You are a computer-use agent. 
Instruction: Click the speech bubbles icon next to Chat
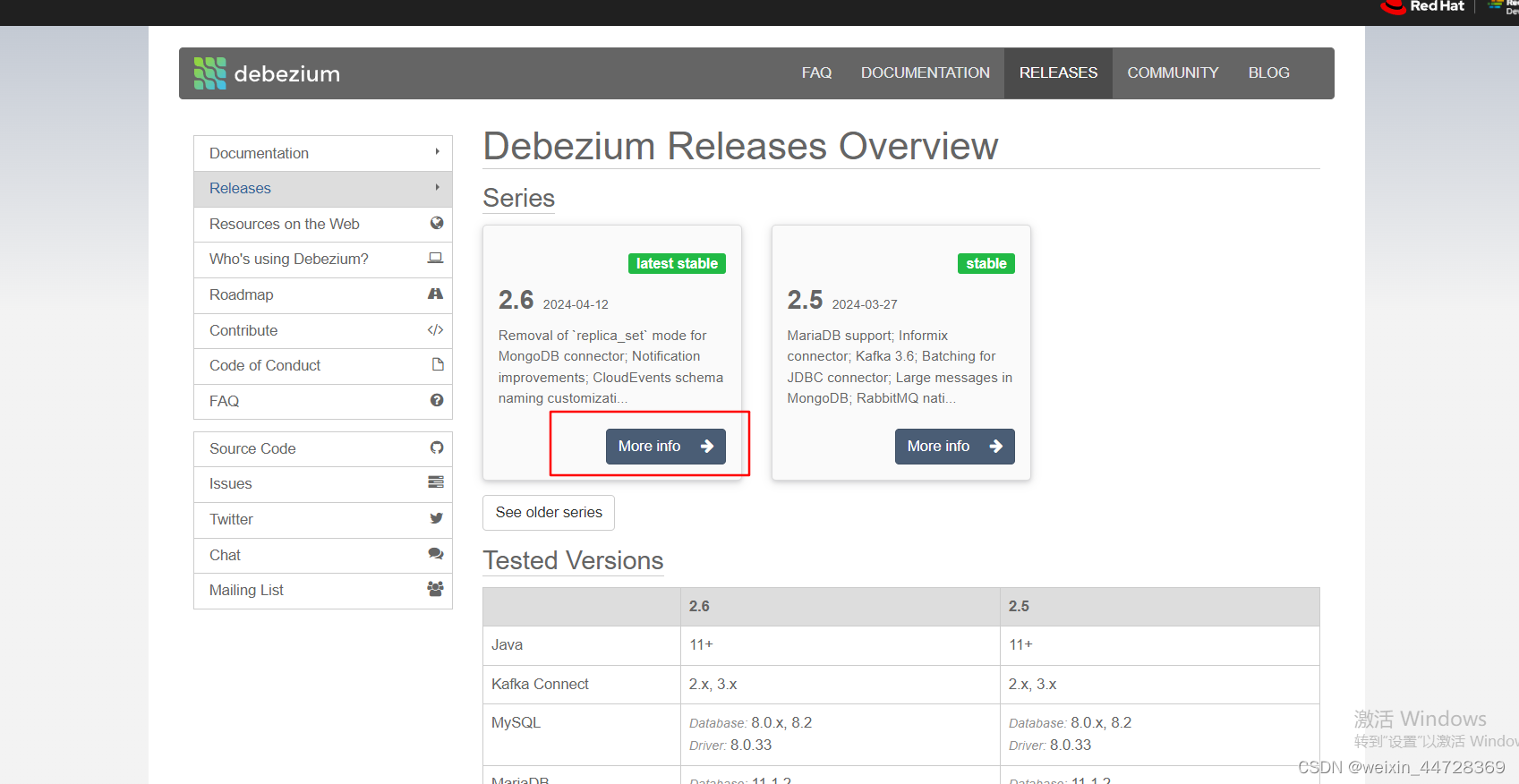pyautogui.click(x=436, y=554)
